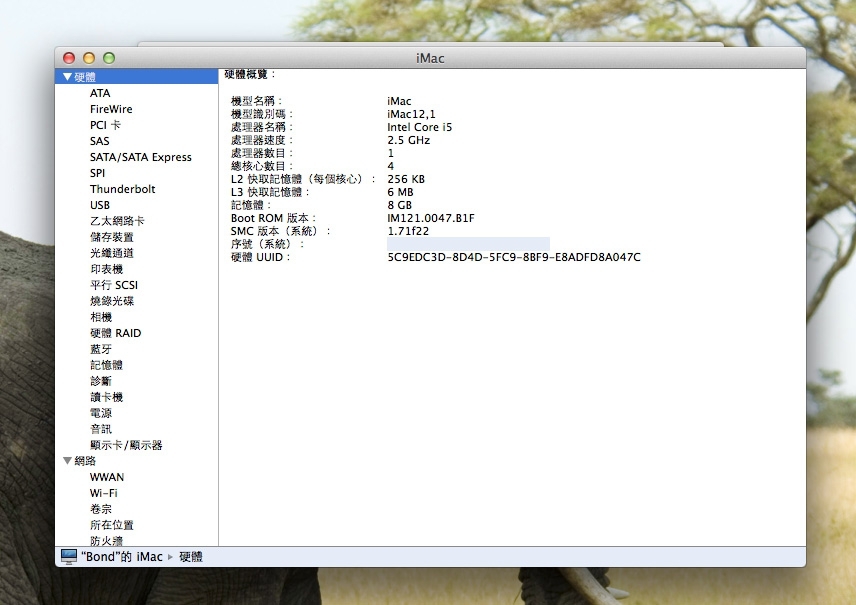This screenshot has height=605, width=856.
Task: Open the 硬體 RAID section
Action: pyautogui.click(x=115, y=333)
